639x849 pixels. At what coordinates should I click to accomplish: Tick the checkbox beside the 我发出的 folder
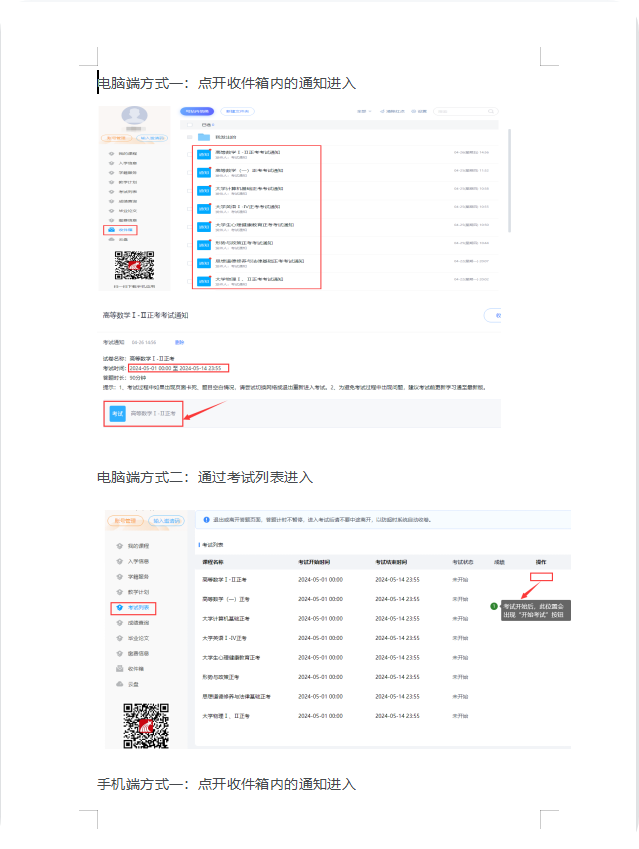[187, 137]
